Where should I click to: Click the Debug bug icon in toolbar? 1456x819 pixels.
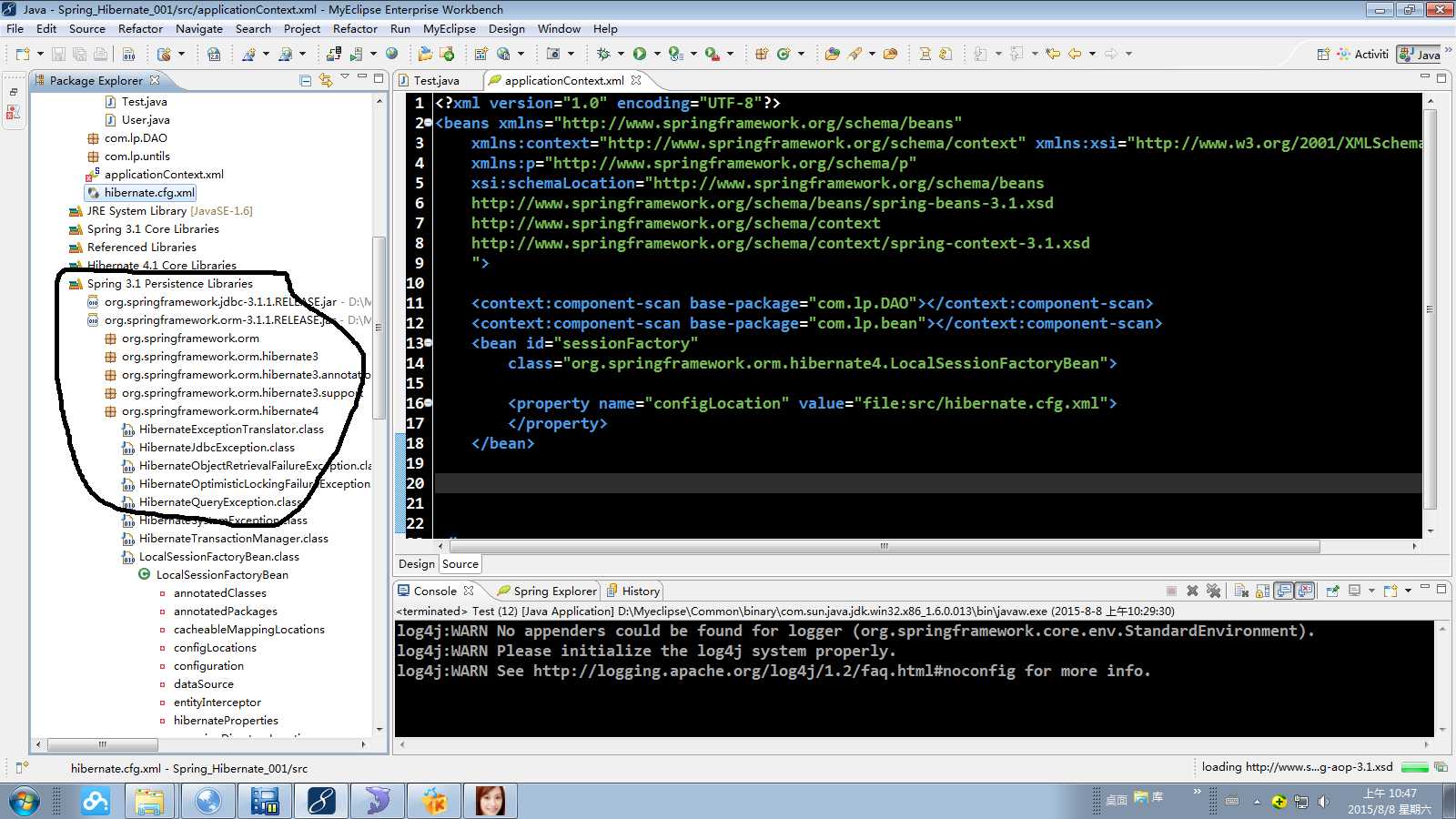[602, 54]
